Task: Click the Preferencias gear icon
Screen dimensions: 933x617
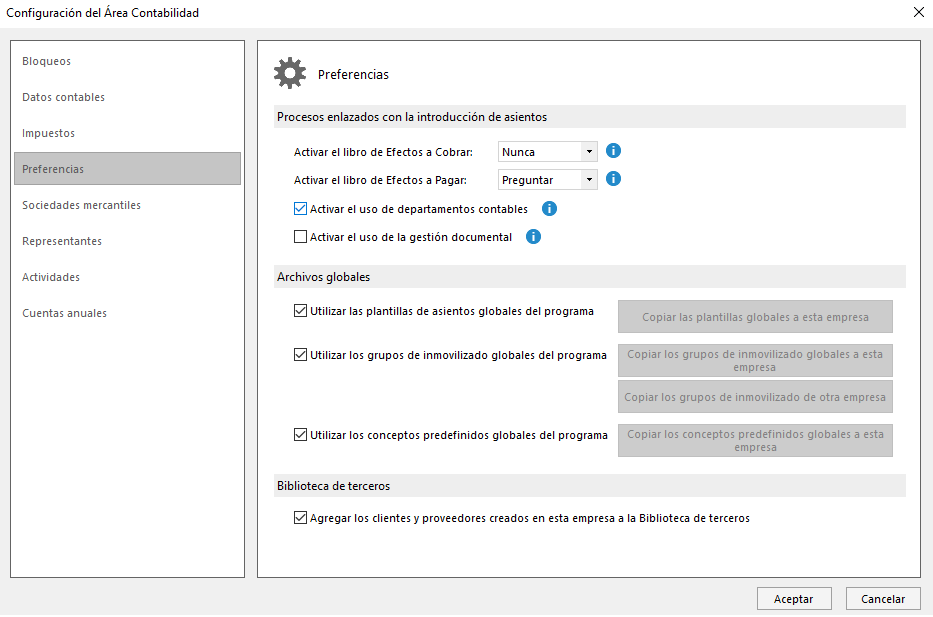Action: coord(290,73)
